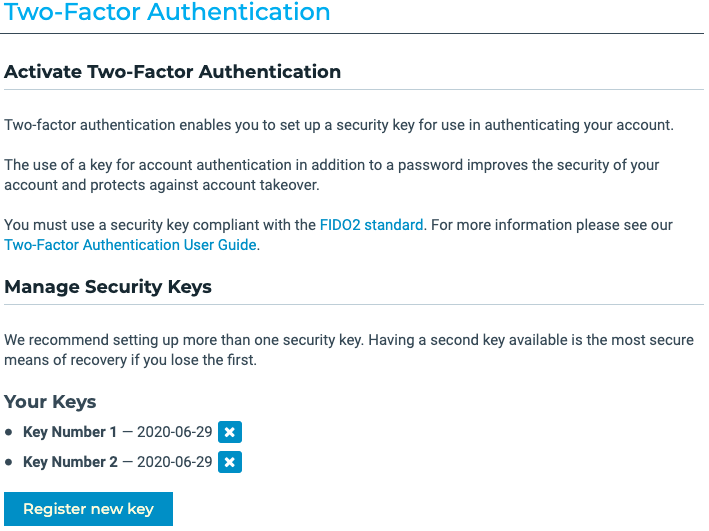709x531 pixels.
Task: Click the 2020-06-29 date beside Key Number 1
Action: click(174, 432)
